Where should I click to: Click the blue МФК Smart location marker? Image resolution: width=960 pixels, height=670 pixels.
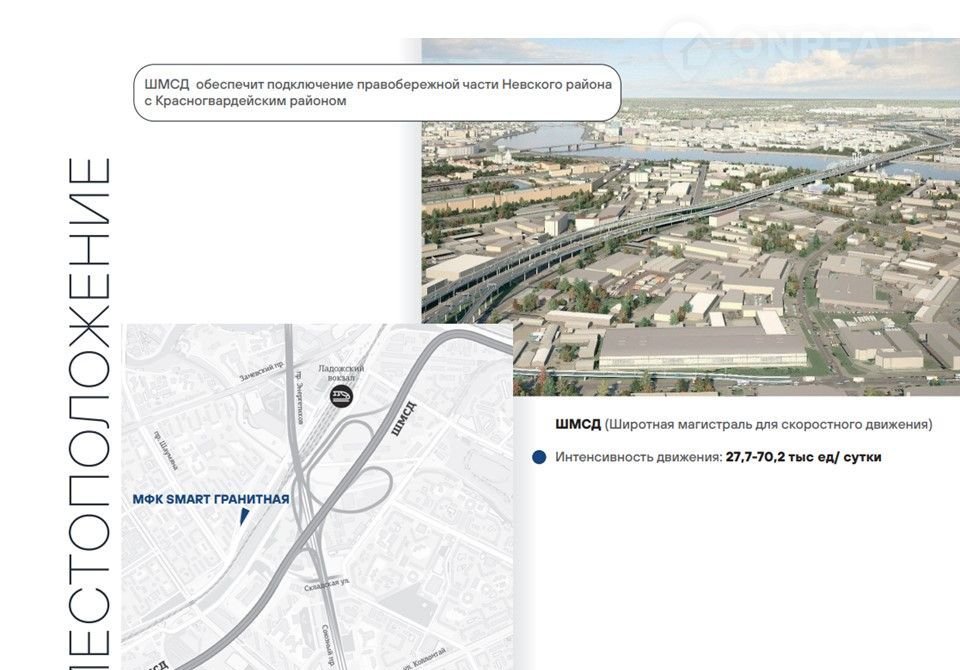(243, 517)
